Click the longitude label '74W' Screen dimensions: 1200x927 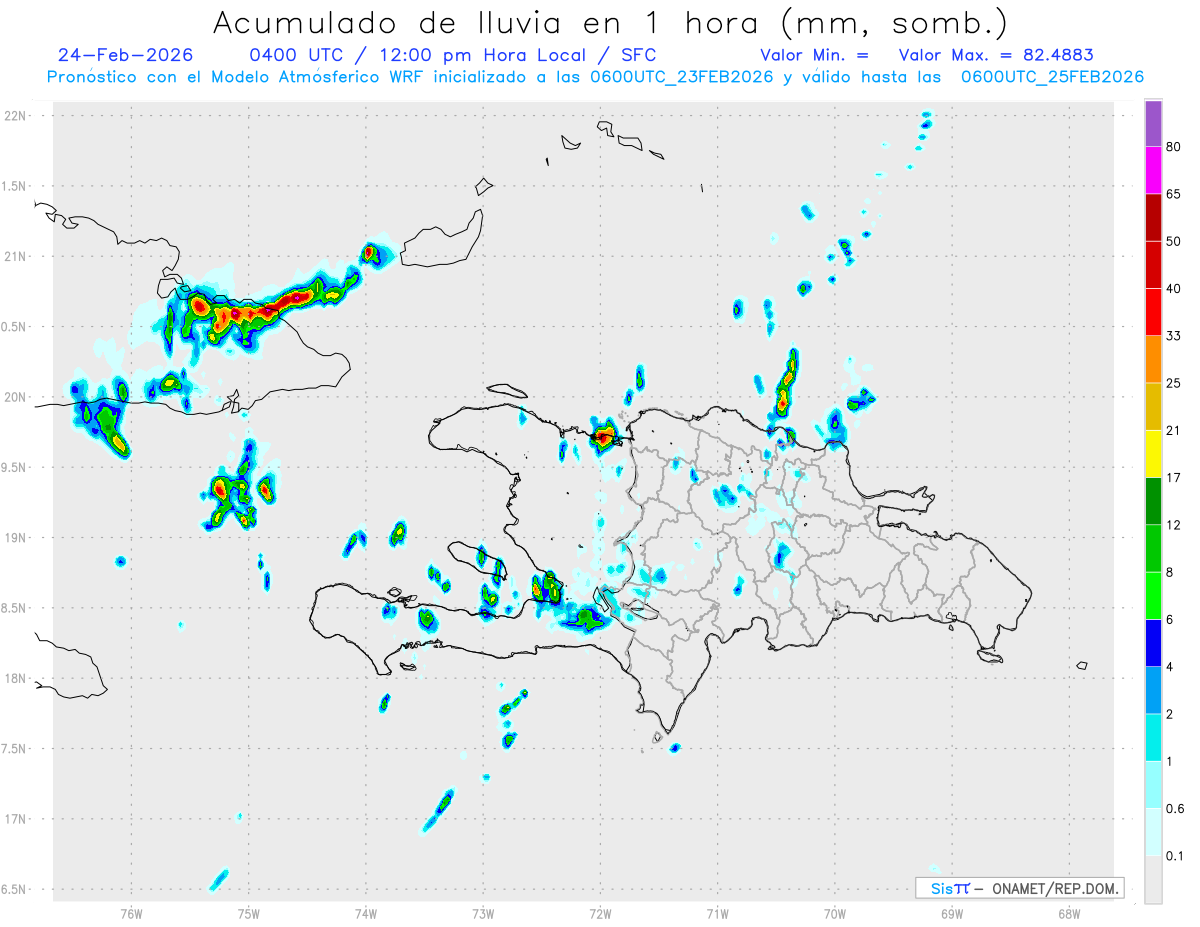coord(366,913)
